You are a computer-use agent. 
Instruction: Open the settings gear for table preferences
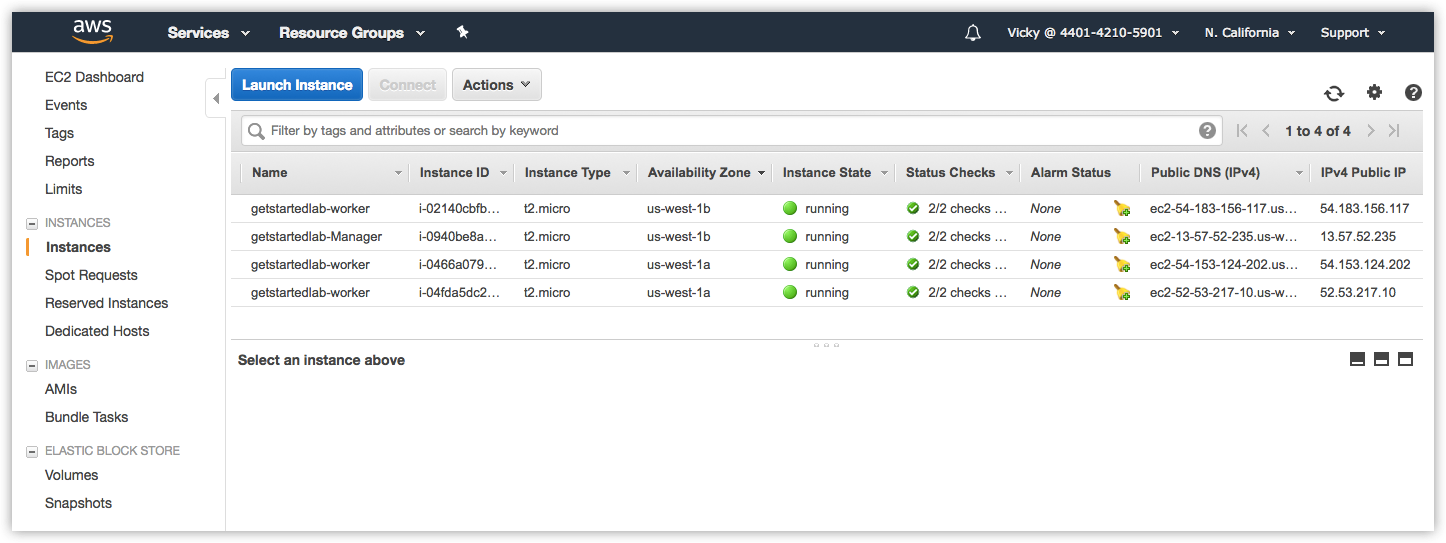click(x=1374, y=92)
